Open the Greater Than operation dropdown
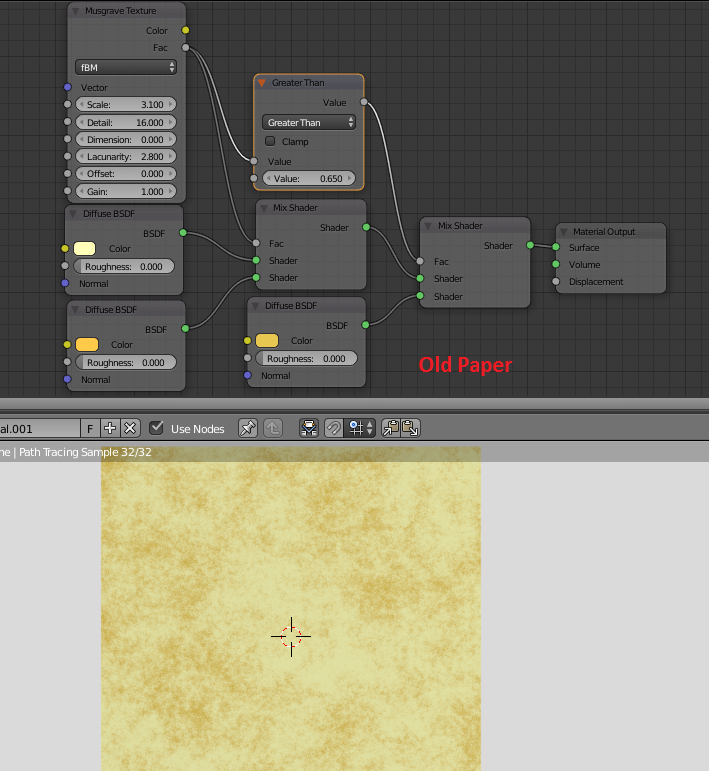This screenshot has height=771, width=709. pyautogui.click(x=309, y=122)
